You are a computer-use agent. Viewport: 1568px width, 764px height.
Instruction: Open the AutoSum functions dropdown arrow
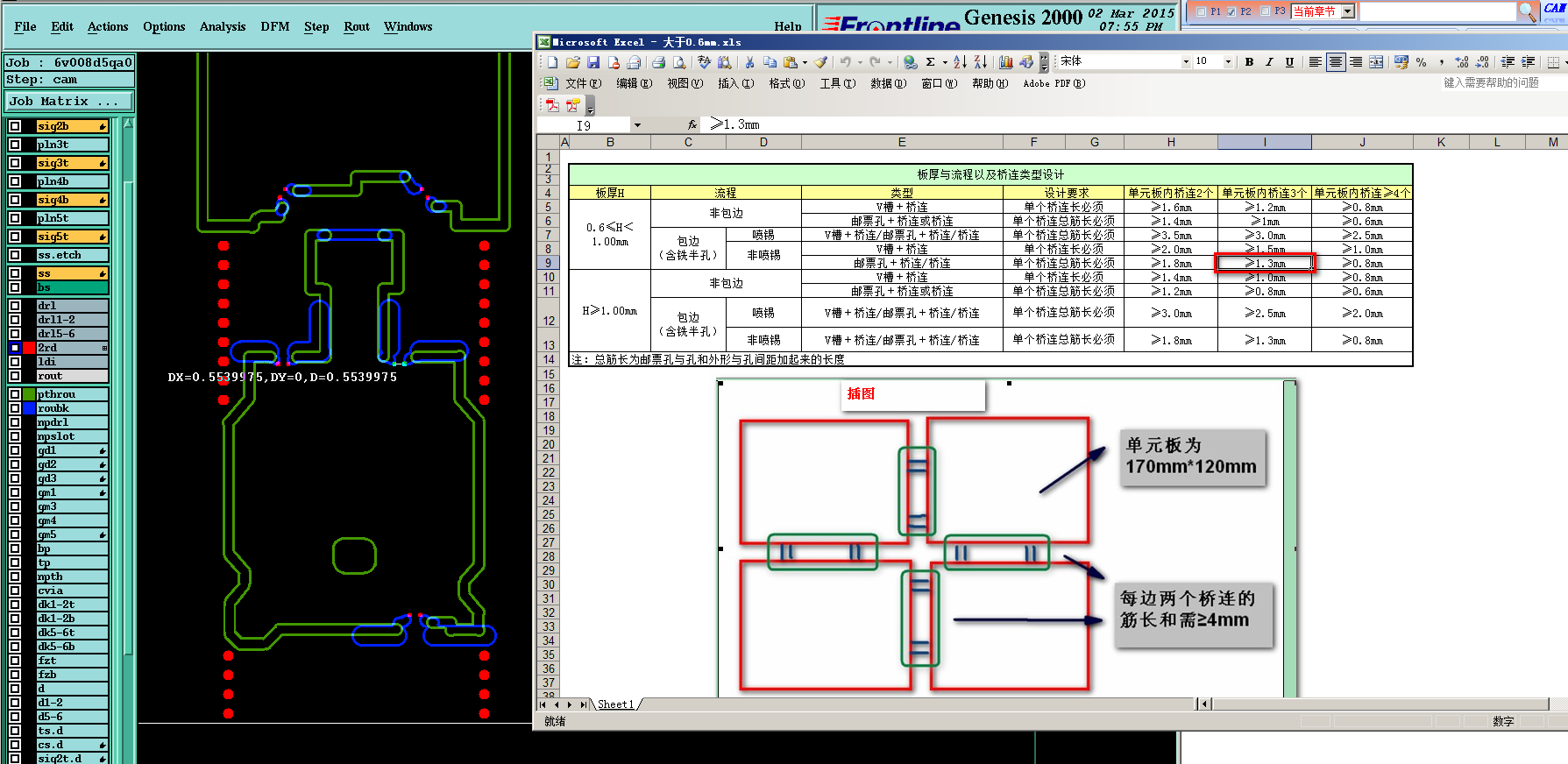click(x=945, y=62)
